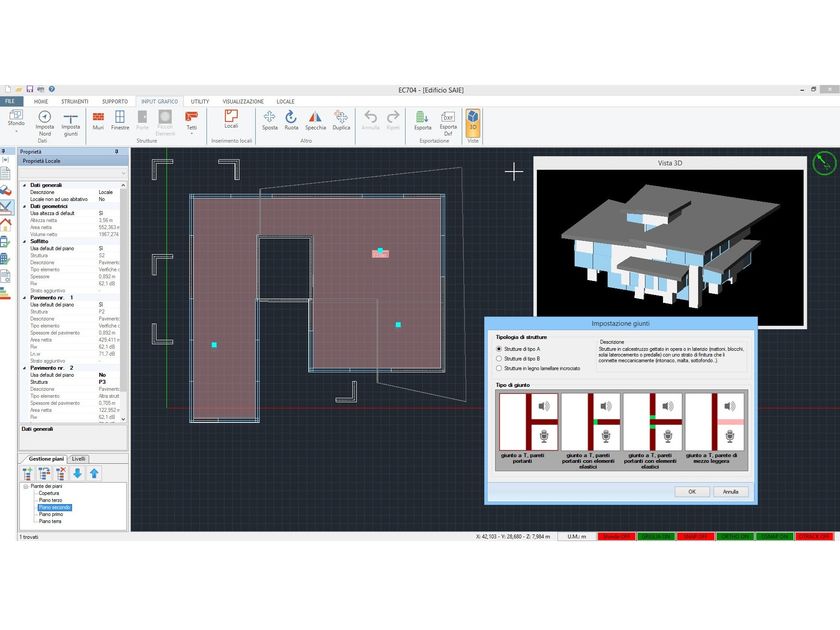Select Piano terra in floor tree

[50, 521]
